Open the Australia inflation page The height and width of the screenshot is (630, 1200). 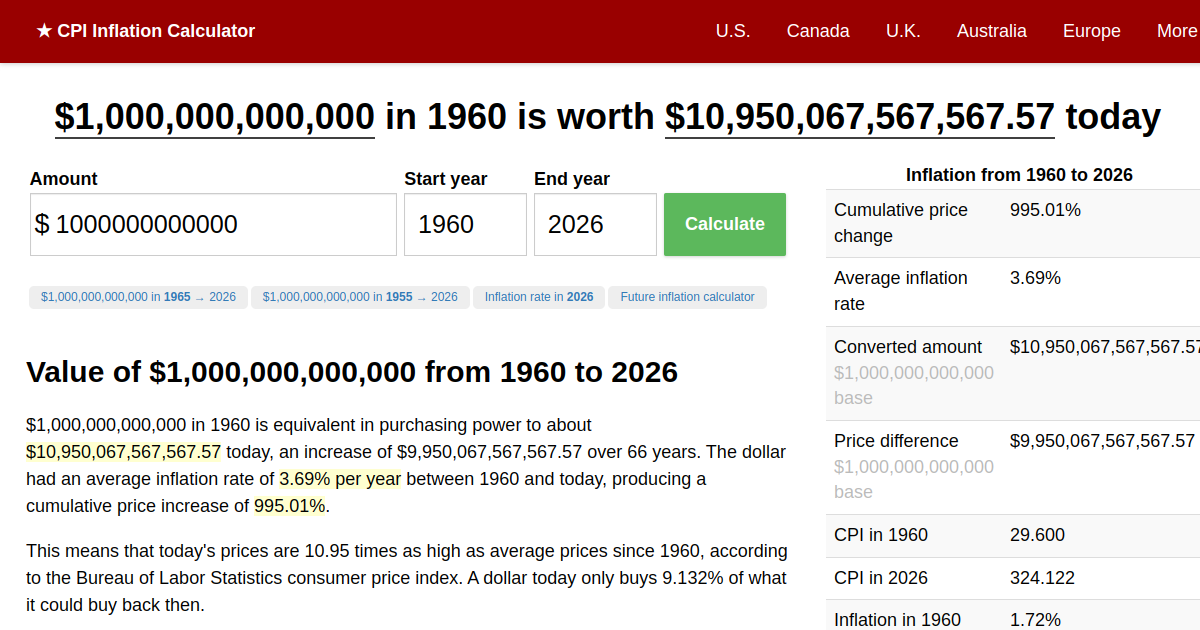991,31
